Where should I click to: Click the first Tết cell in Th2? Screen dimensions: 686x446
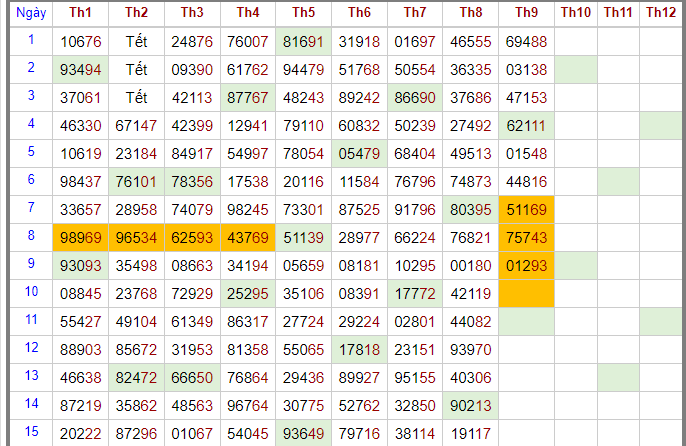click(x=137, y=41)
